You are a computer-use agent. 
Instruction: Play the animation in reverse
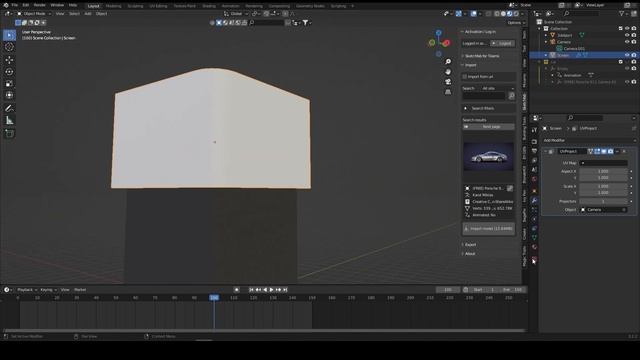(x=265, y=290)
